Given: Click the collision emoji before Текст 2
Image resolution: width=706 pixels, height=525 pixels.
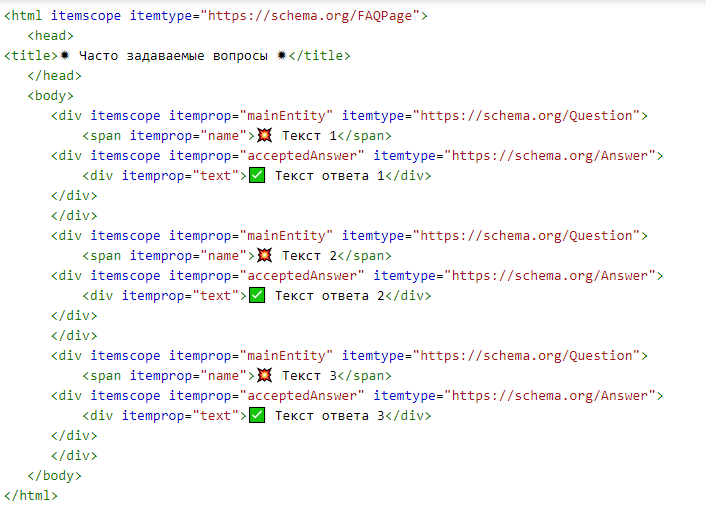Looking at the screenshot, I should point(264,256).
